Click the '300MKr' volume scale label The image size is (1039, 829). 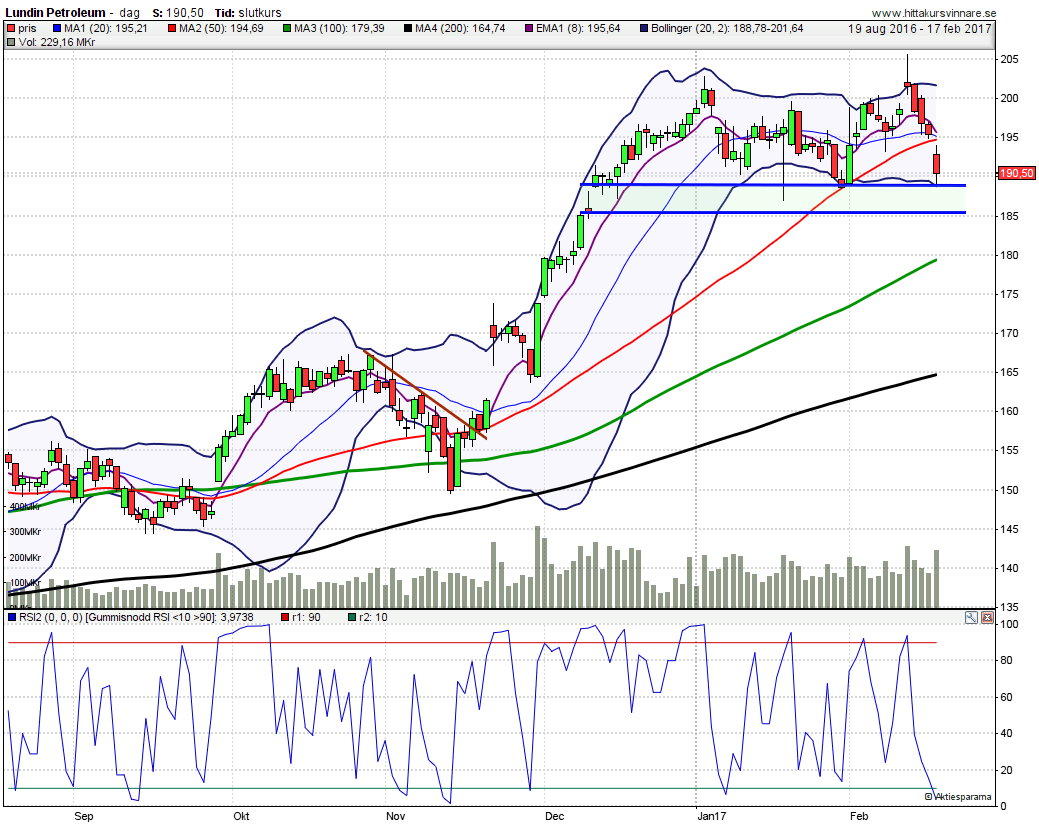pyautogui.click(x=25, y=531)
